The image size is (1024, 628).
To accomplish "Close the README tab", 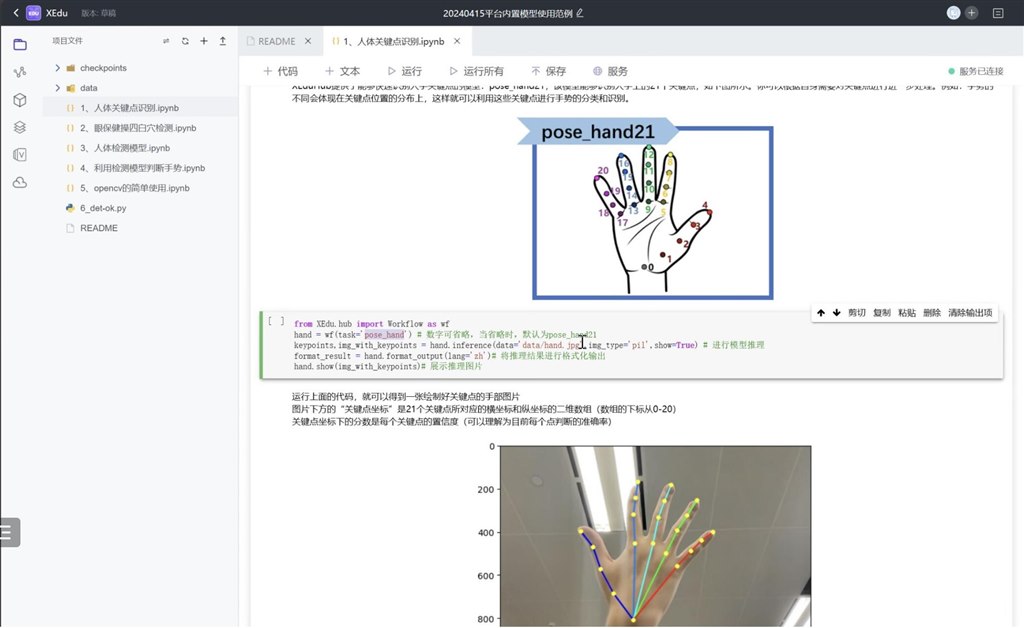I will [308, 41].
